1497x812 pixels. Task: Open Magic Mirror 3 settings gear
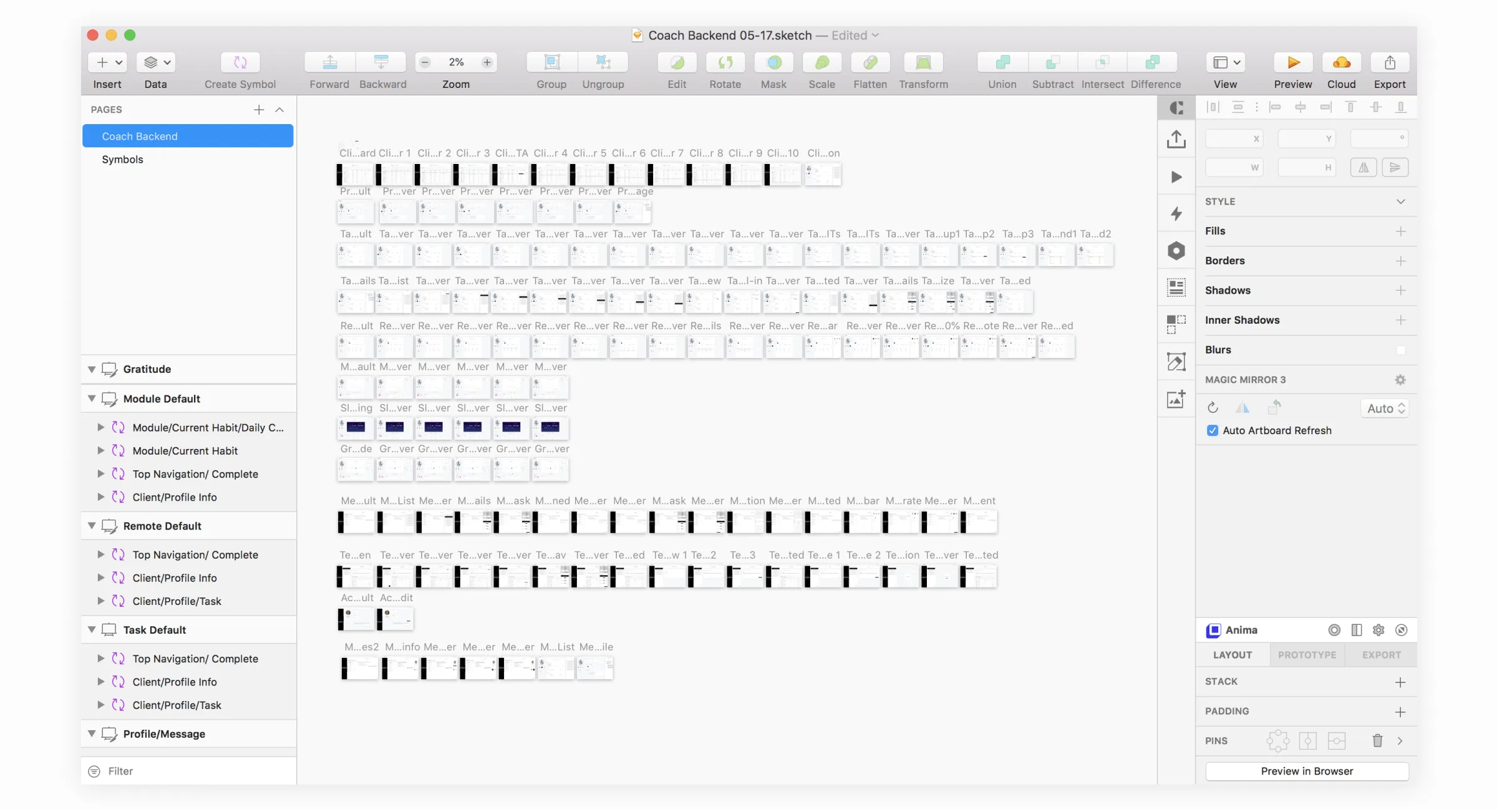(x=1400, y=379)
